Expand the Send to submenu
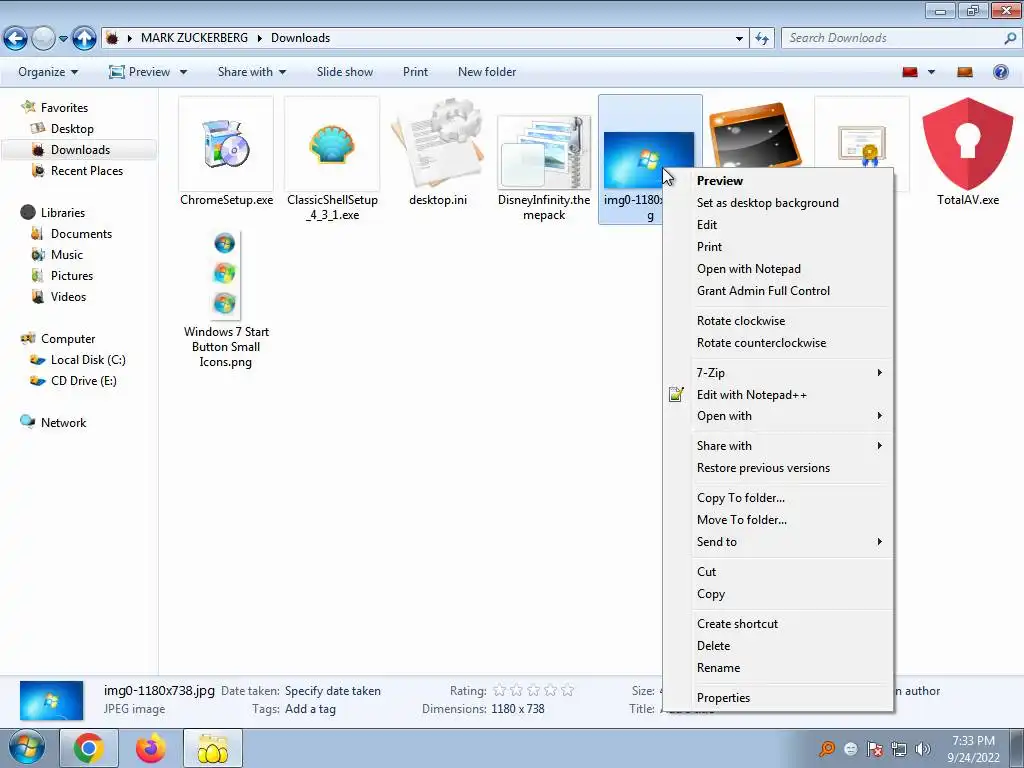The height and width of the screenshot is (768, 1024). [790, 542]
